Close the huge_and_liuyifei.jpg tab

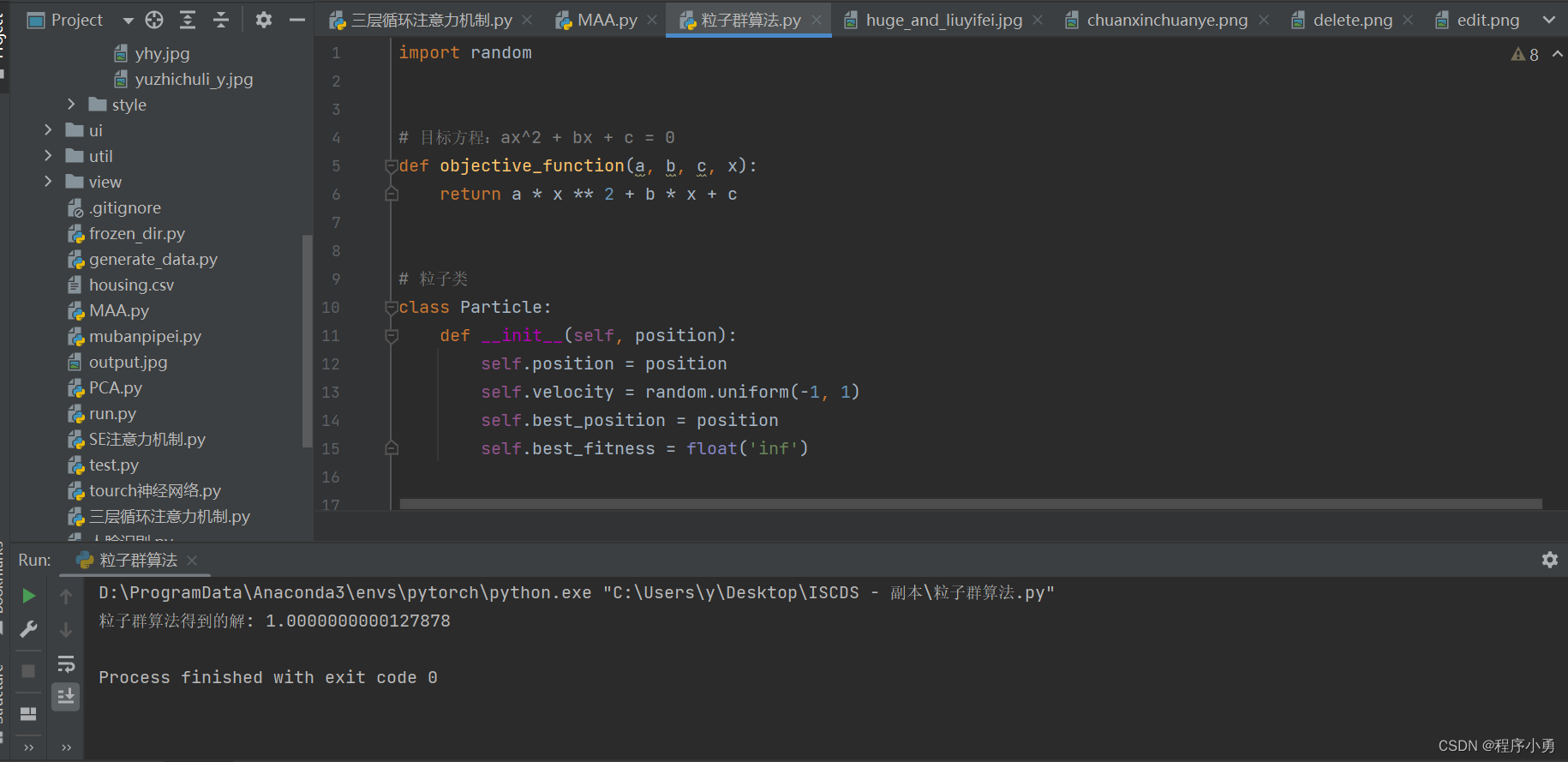click(1038, 20)
